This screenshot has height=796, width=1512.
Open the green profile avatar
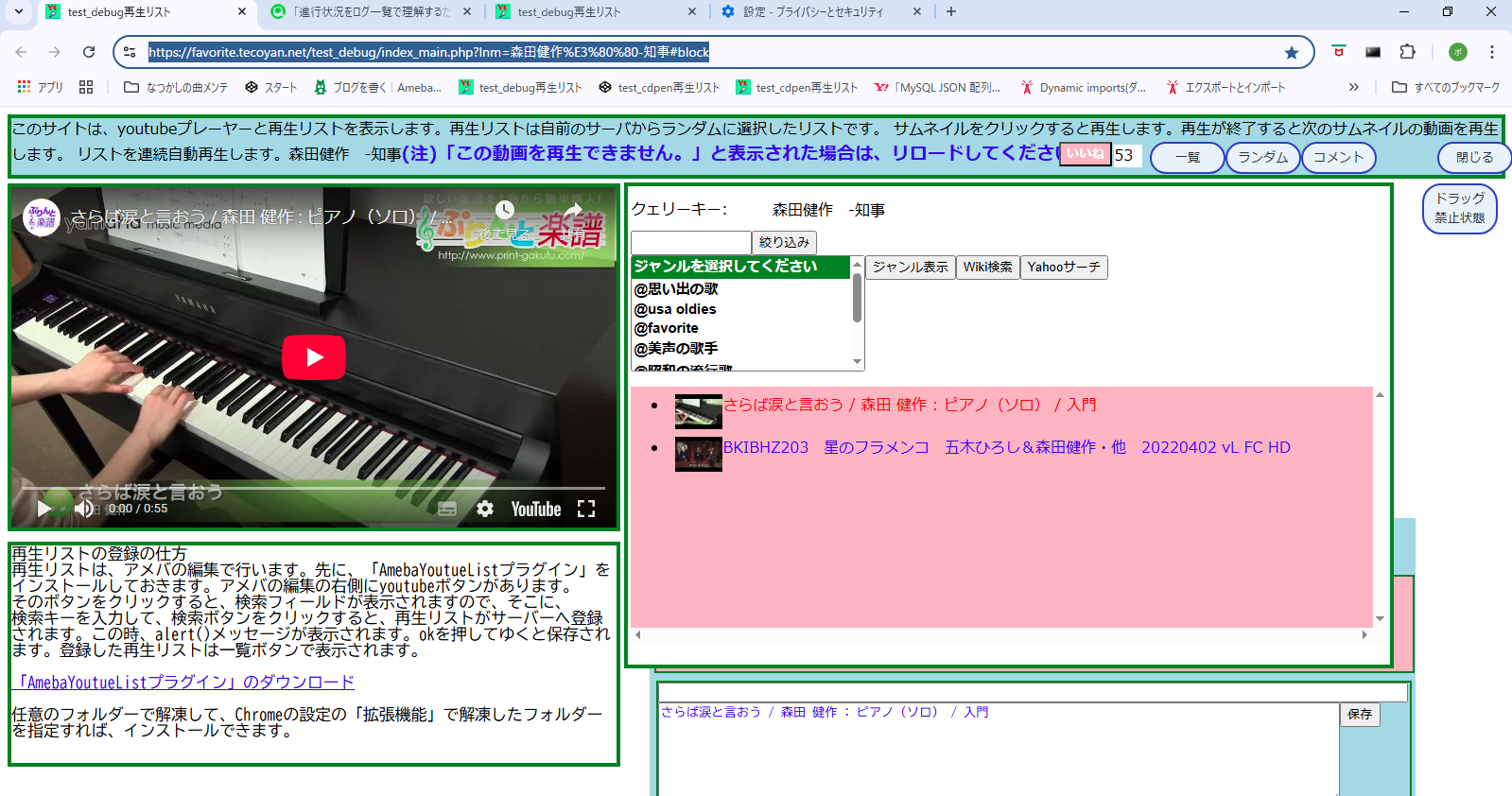pos(1458,52)
